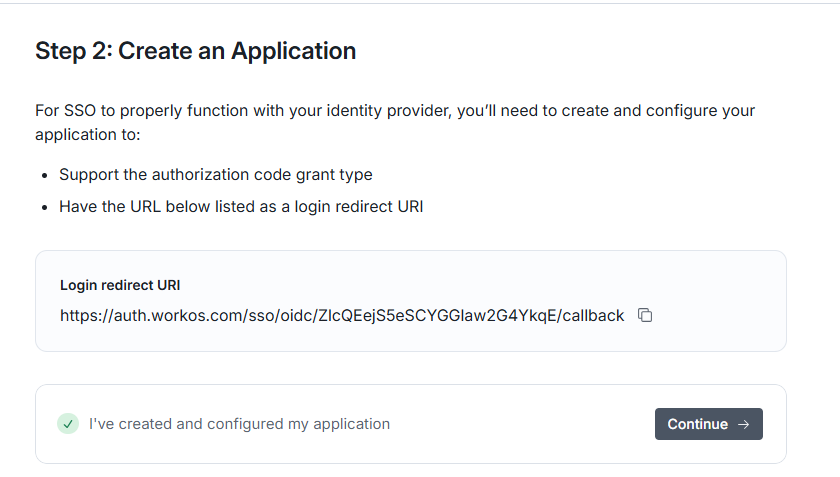The width and height of the screenshot is (840, 477).
Task: Select the auth.workos.com redirect URL text
Action: [x=342, y=315]
